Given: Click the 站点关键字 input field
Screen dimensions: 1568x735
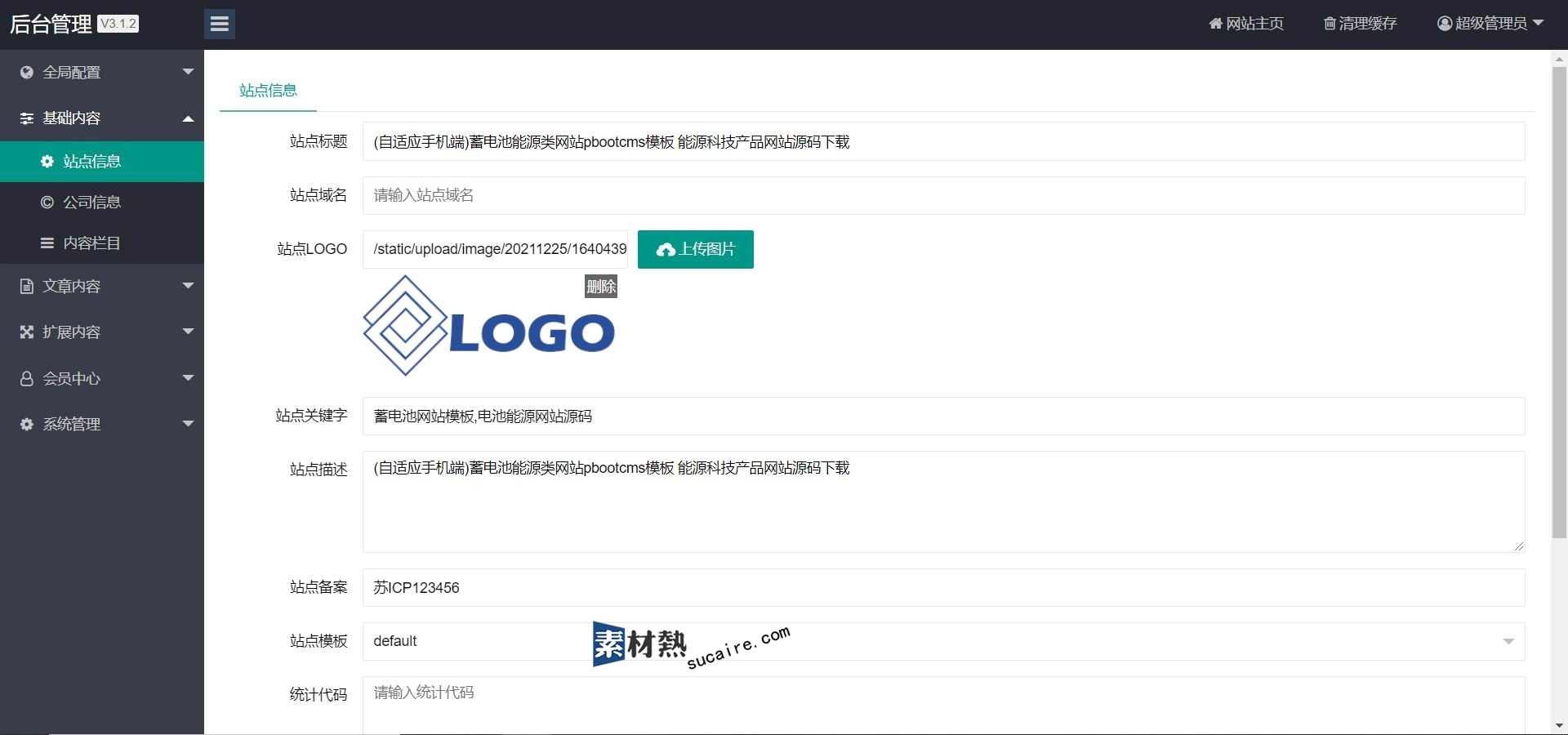Looking at the screenshot, I should [x=943, y=416].
